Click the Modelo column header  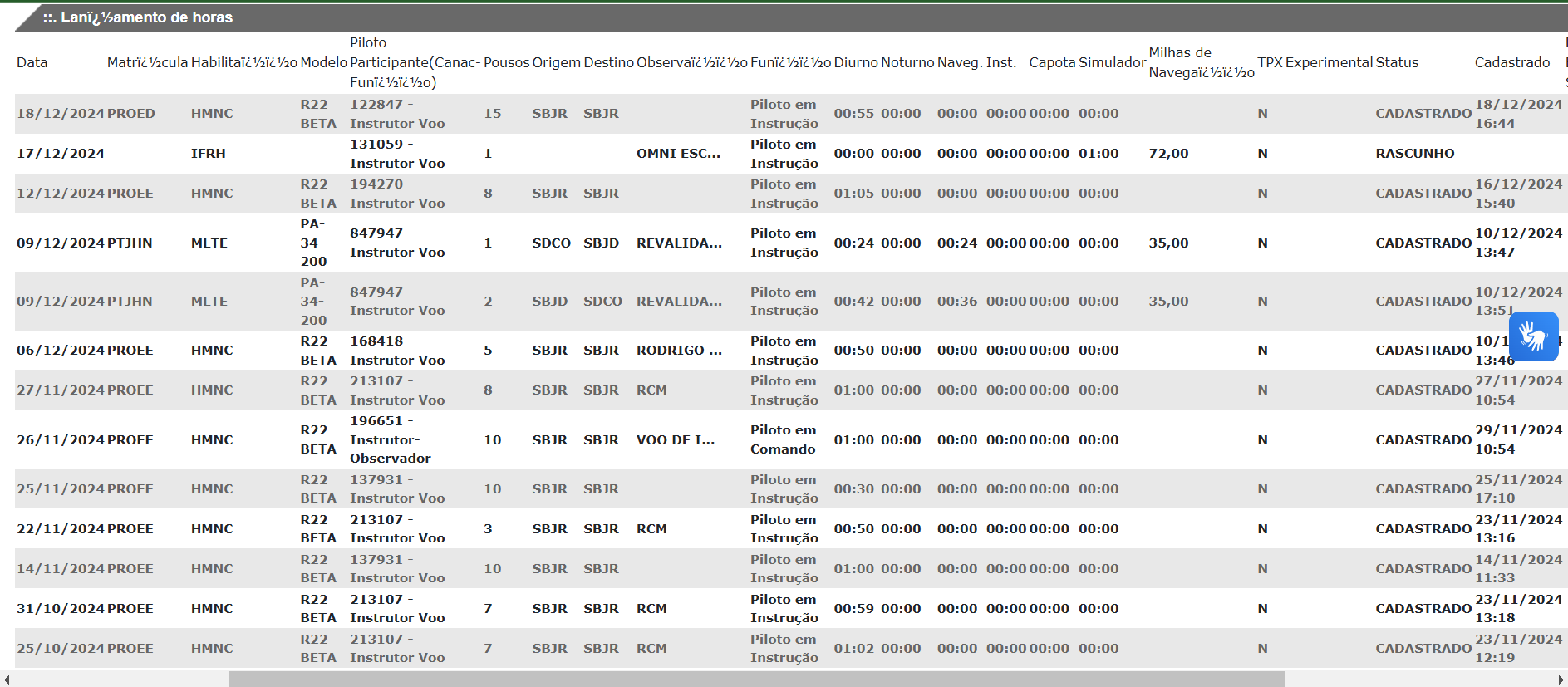coord(323,63)
